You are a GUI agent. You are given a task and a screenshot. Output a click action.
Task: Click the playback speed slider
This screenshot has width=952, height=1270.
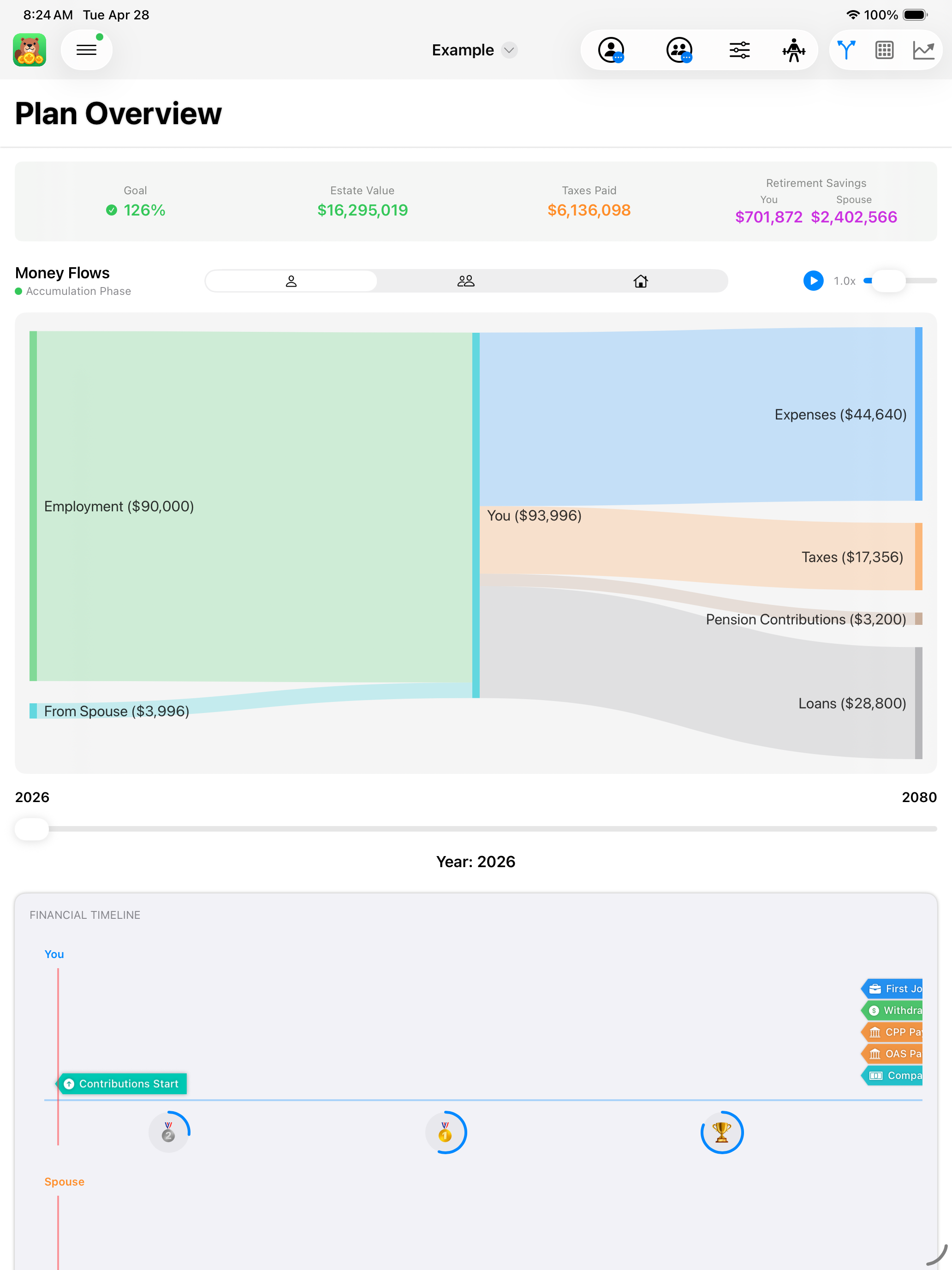[x=900, y=281]
